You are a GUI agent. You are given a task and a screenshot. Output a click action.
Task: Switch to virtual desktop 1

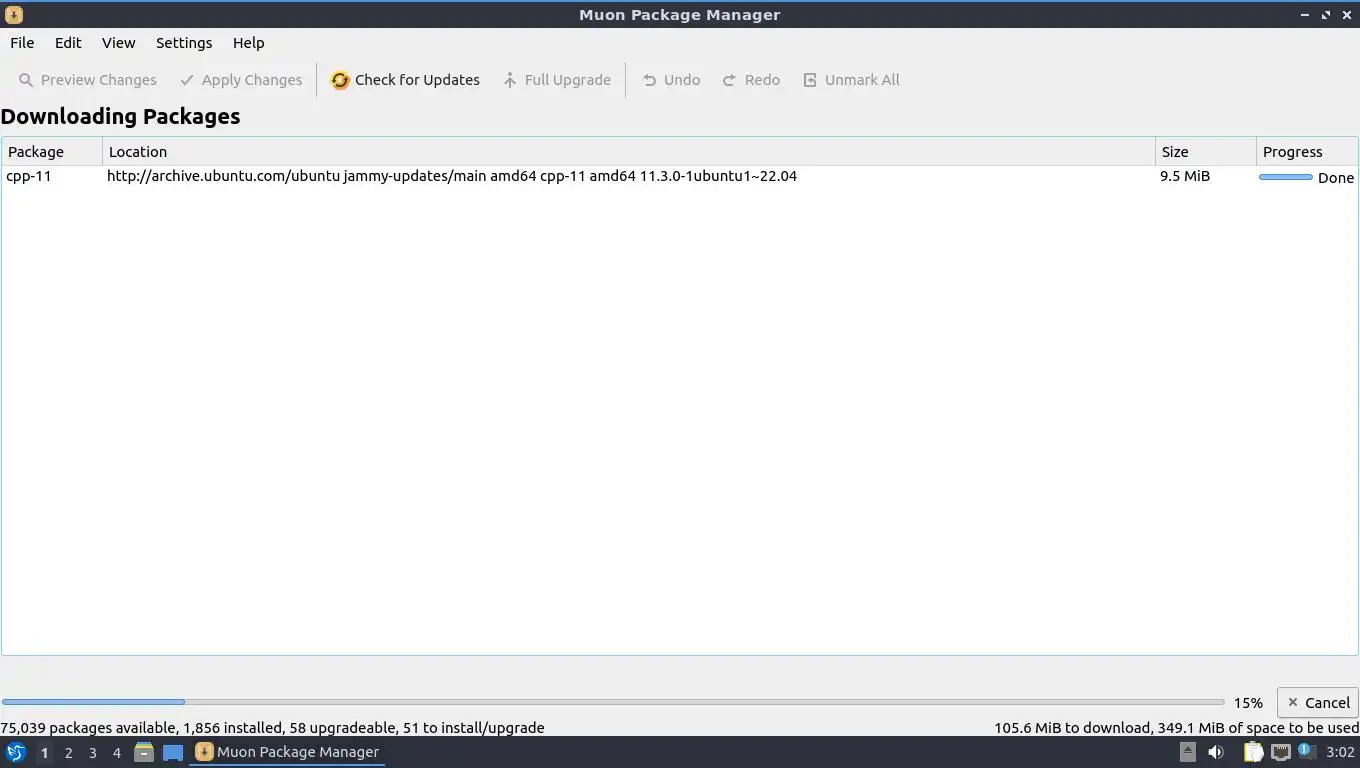[x=44, y=753]
